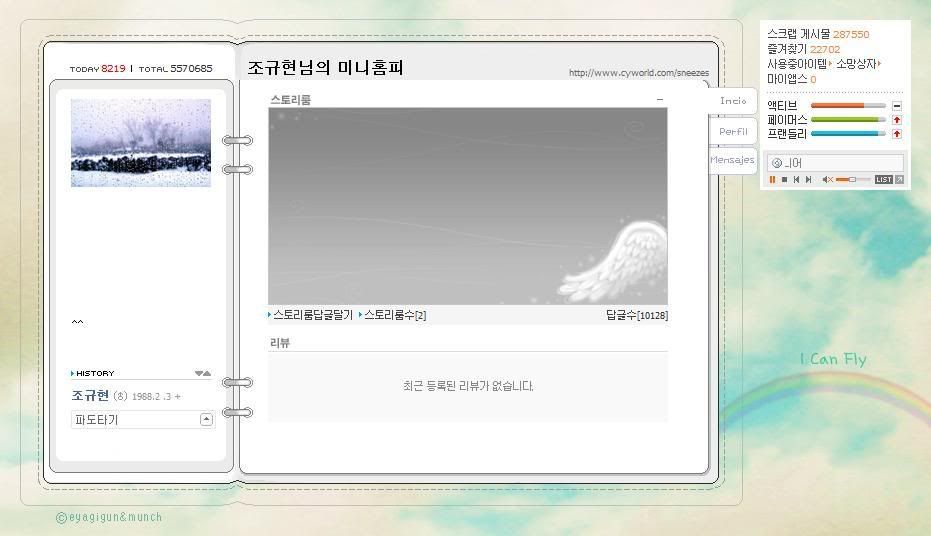
Task: Skip to previous track in music player
Action: [796, 180]
